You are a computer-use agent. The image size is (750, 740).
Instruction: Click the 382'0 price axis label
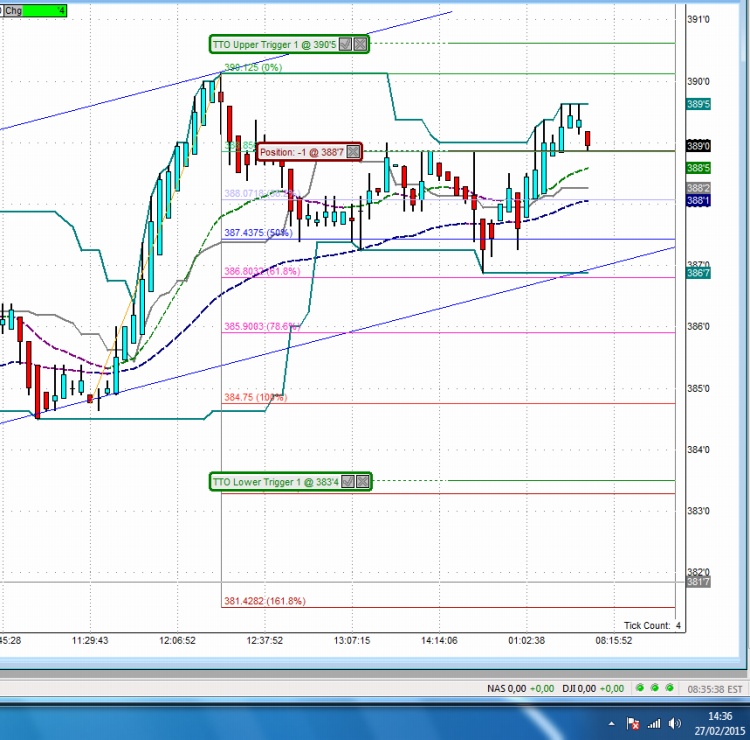pos(698,573)
